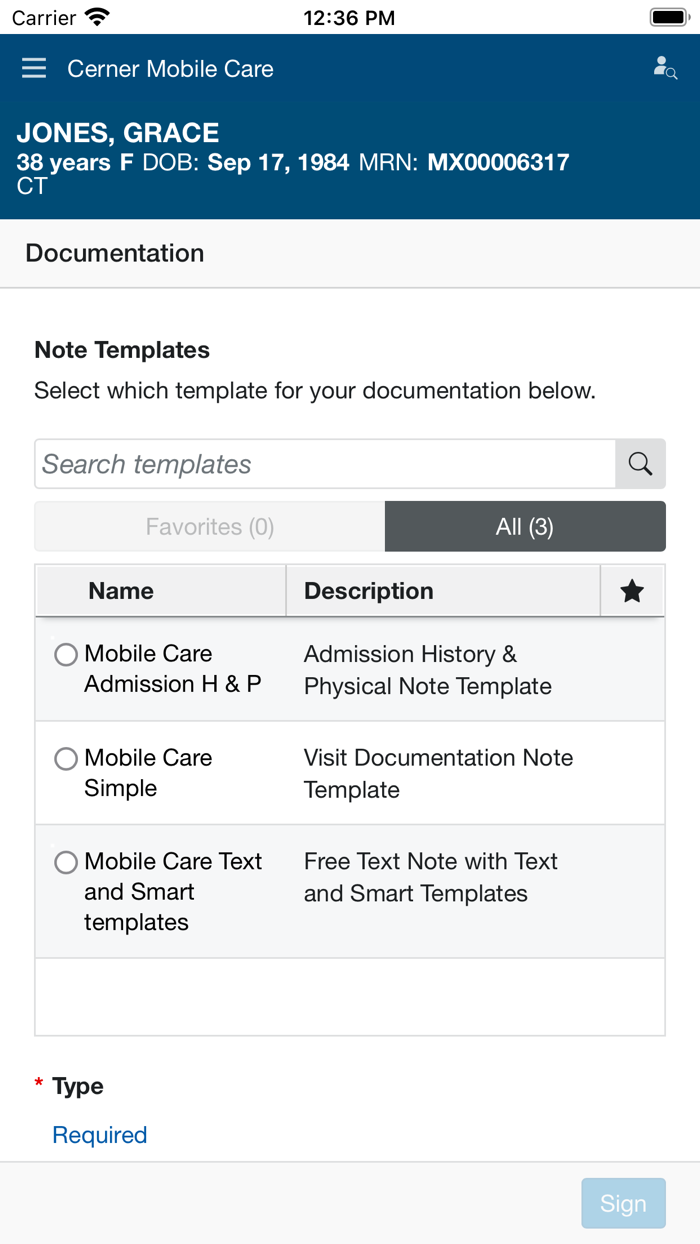Click the patient name JONES, GRACE

tap(117, 132)
